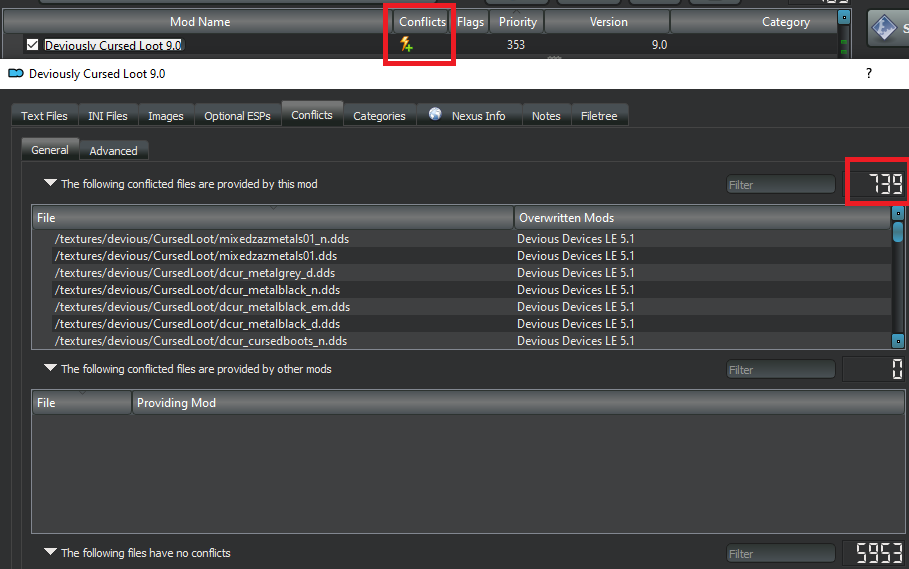Open the help question mark button

point(868,74)
